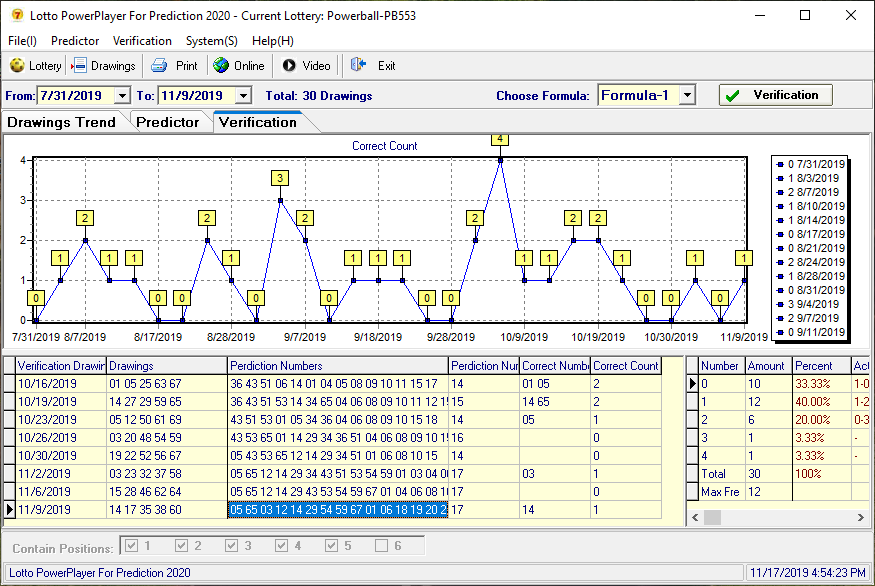Open the Help(H) menu
This screenshot has height=586, width=875.
click(x=273, y=41)
